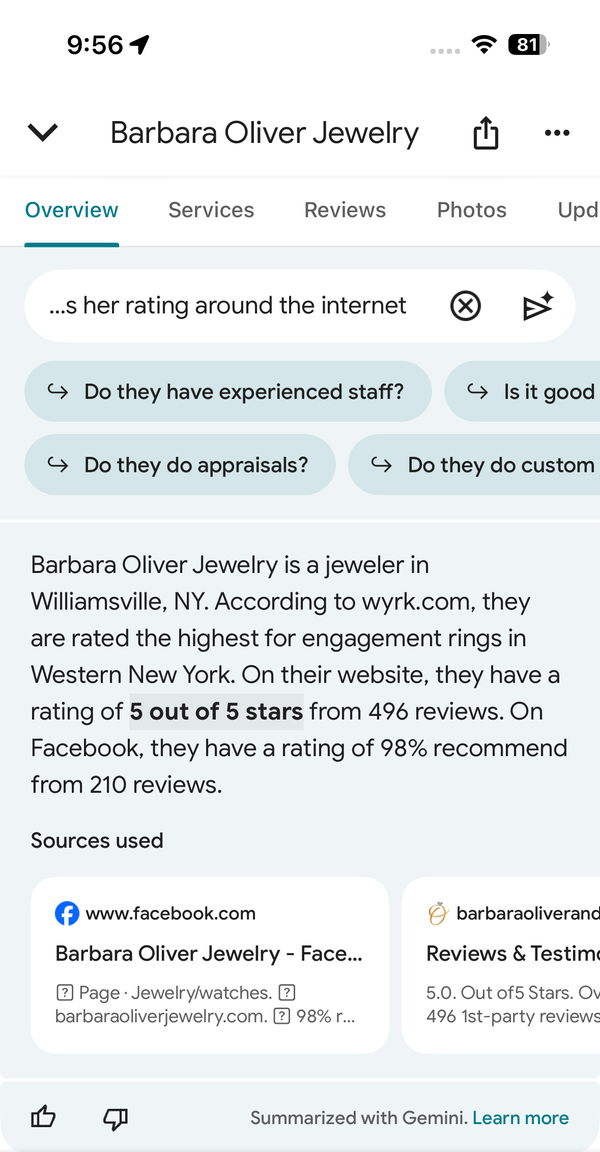Tap the "Is it good" suggestion chip
Screen dimensions: 600x1152
click(x=522, y=392)
